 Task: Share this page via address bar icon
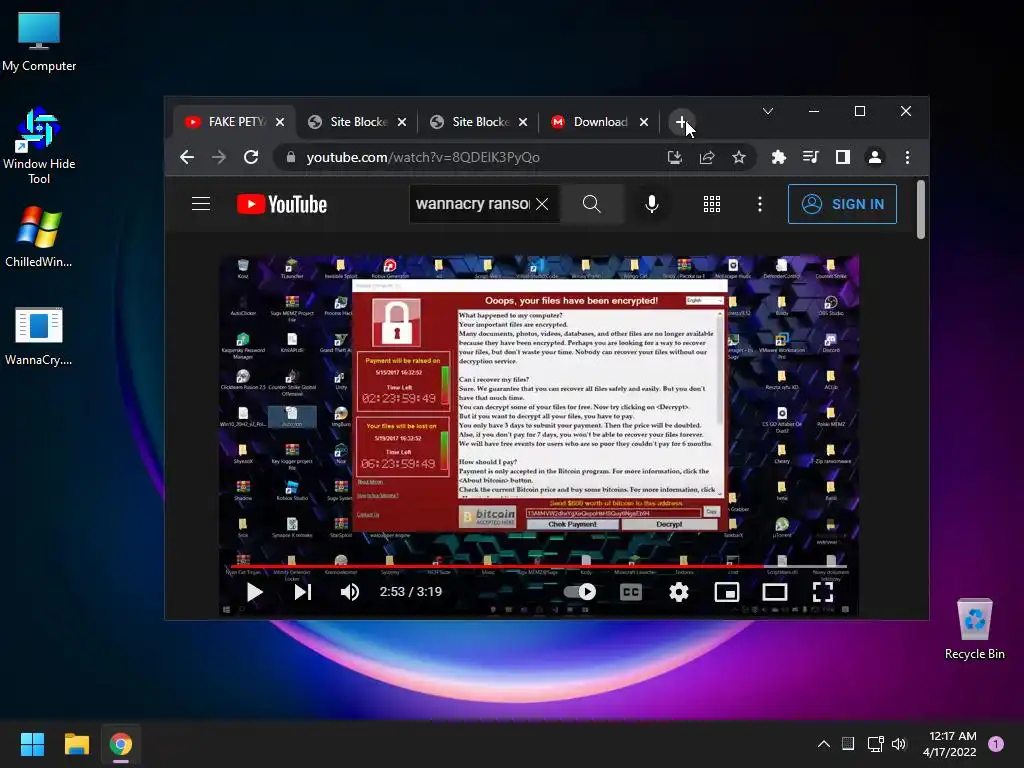707,157
